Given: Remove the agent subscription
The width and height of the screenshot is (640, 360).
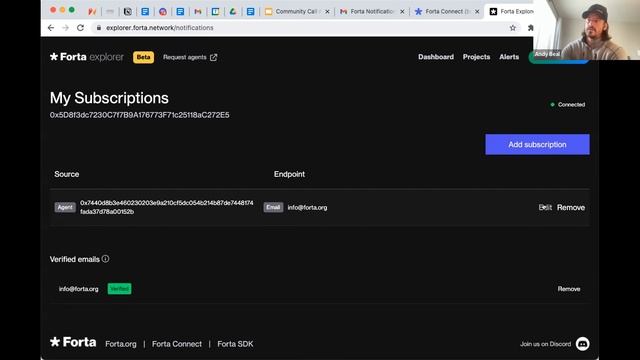Looking at the screenshot, I should [571, 207].
